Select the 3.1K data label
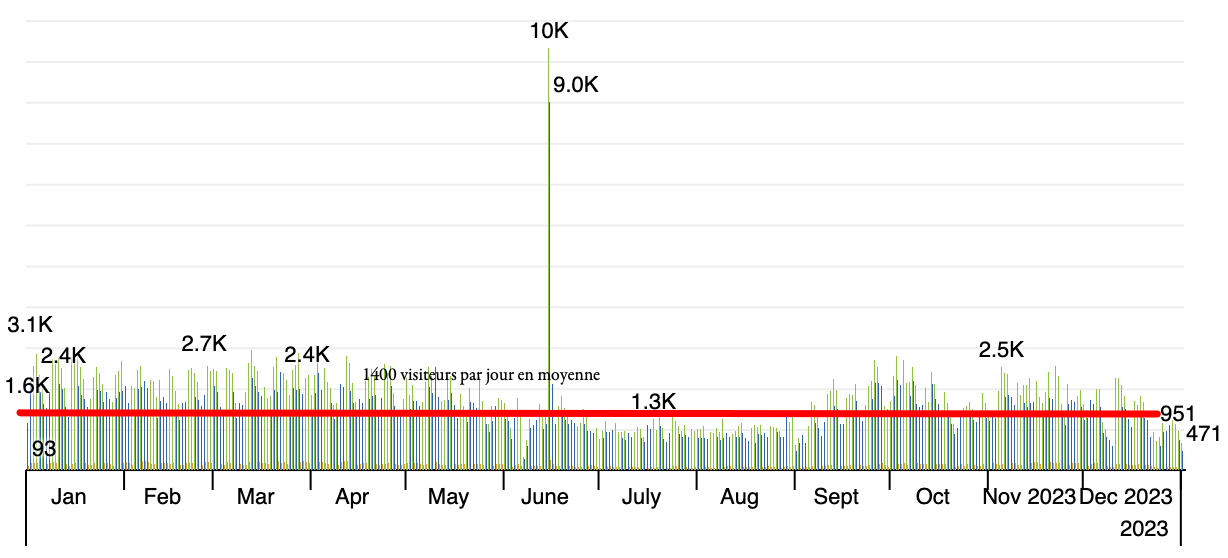 [x=30, y=325]
